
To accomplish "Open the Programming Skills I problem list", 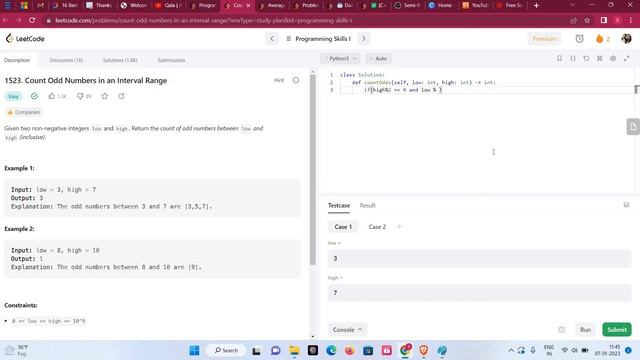I will [x=318, y=39].
